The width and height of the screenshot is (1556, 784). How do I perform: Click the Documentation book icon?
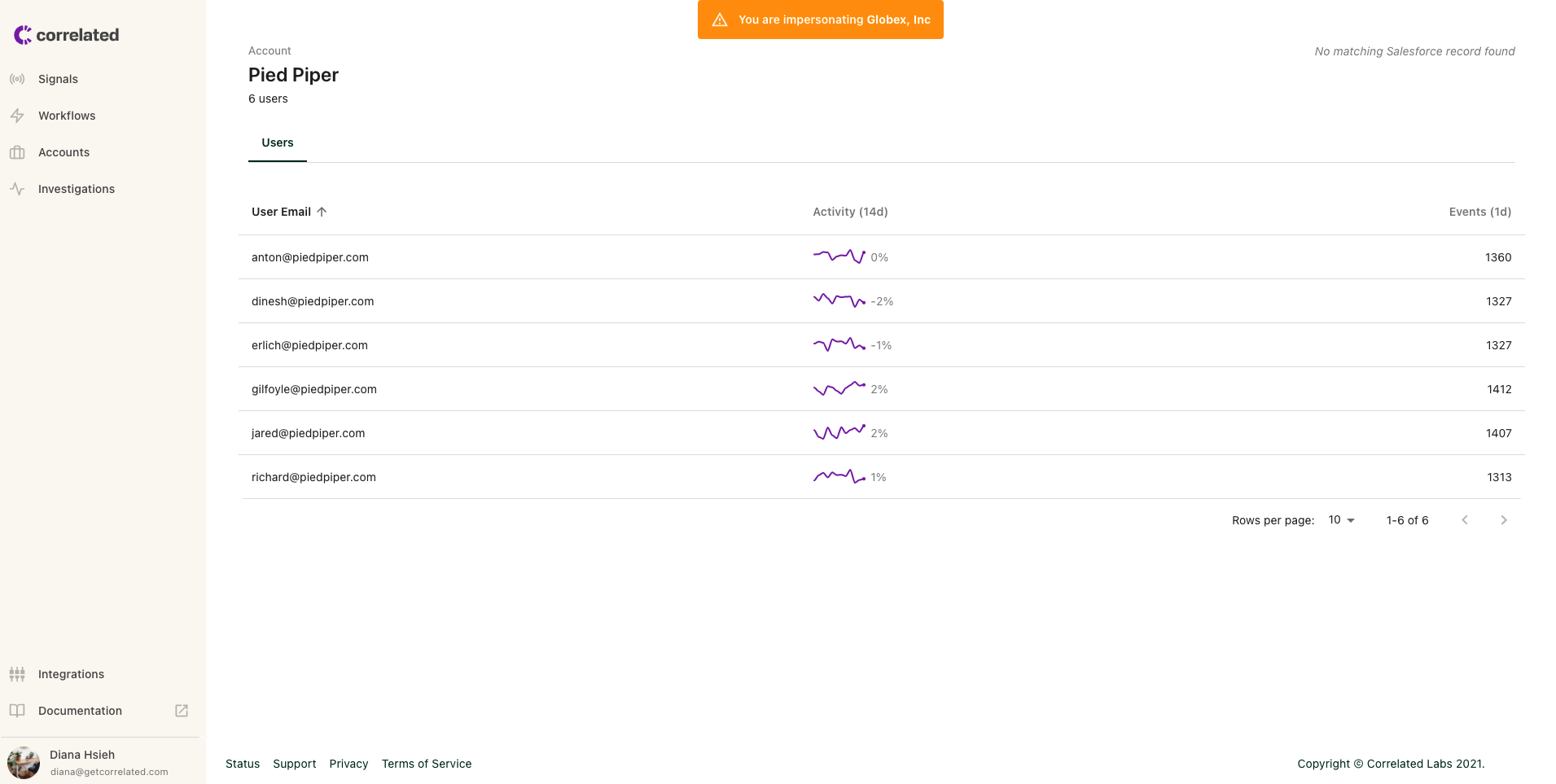(17, 711)
